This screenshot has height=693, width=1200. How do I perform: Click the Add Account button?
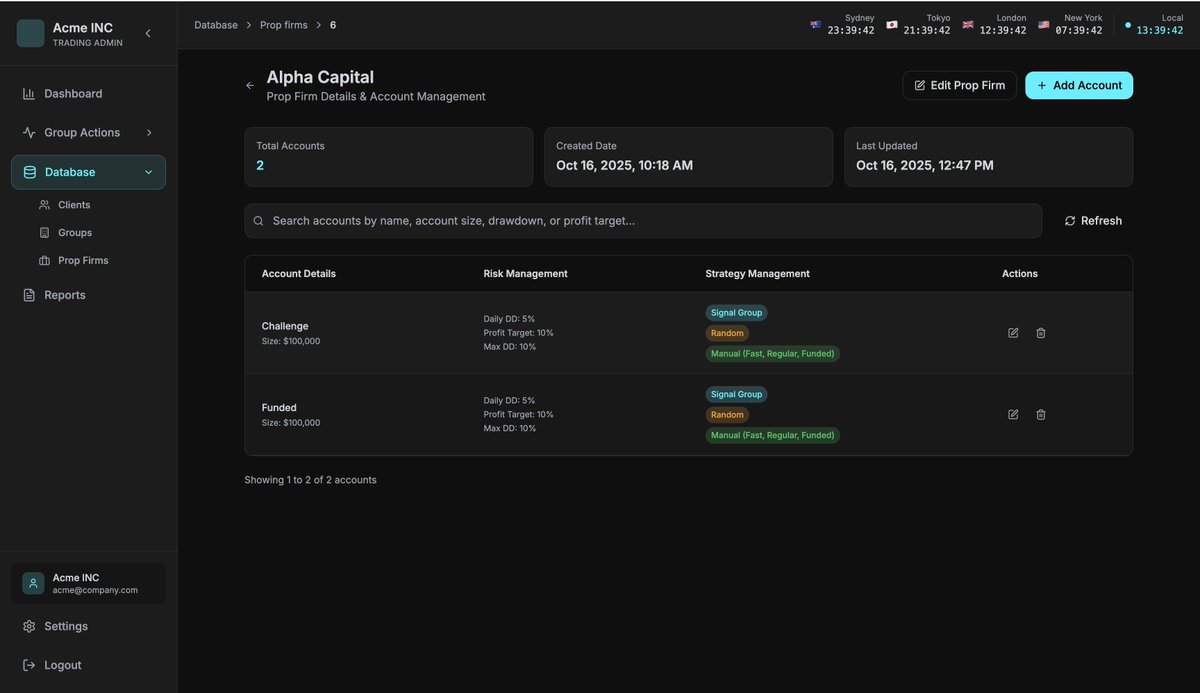click(1079, 85)
